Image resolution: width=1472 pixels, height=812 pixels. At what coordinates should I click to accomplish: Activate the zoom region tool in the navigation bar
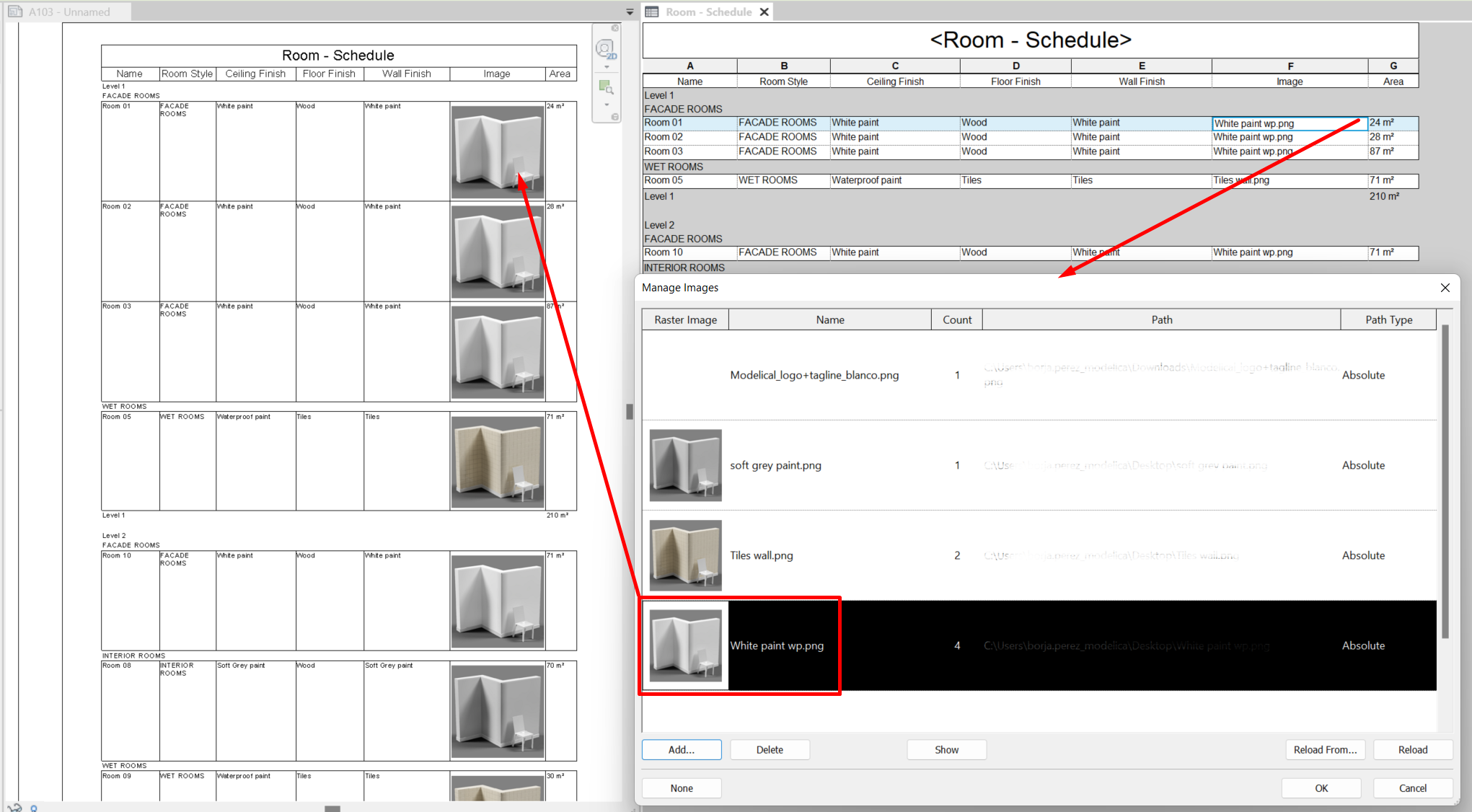[x=606, y=87]
